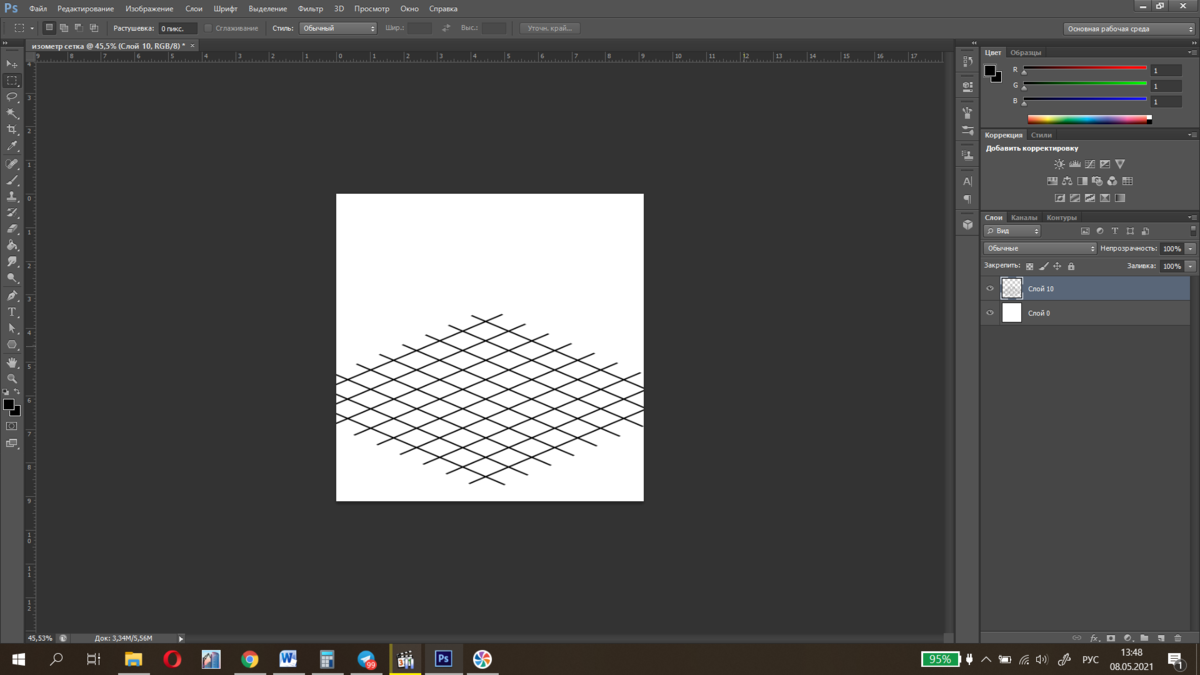Open the Фильтр menu
The width and height of the screenshot is (1200, 675).
coord(310,8)
